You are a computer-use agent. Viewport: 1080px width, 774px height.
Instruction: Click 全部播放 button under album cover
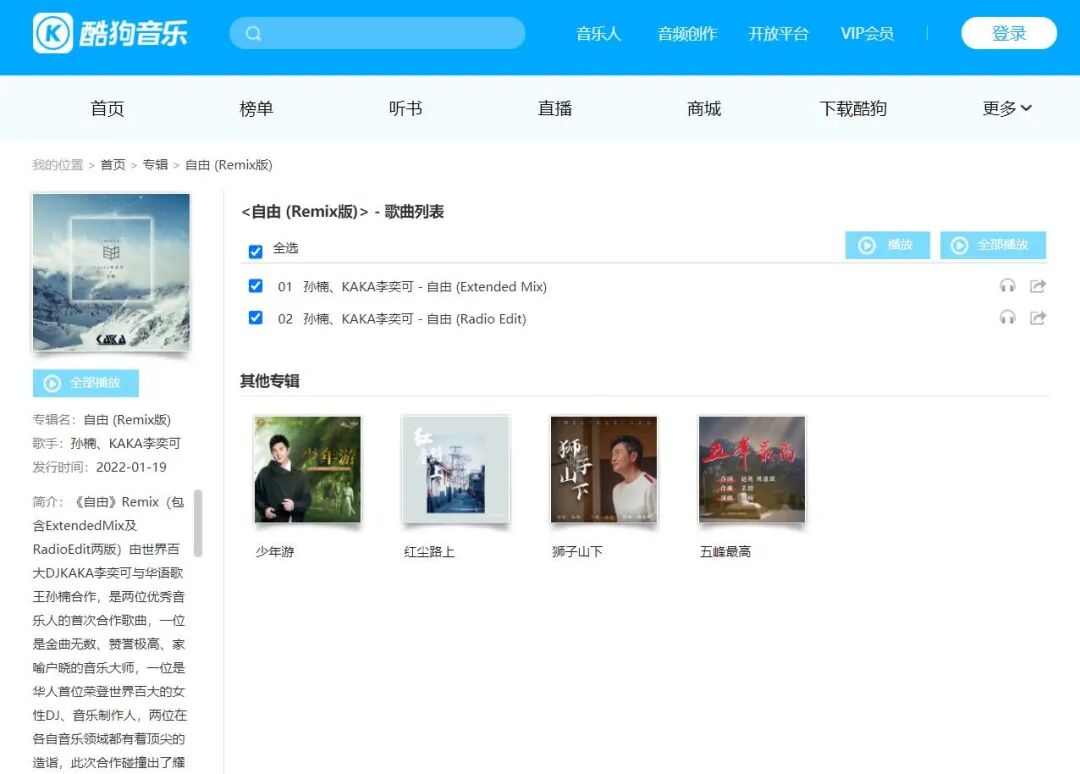pyautogui.click(x=85, y=383)
